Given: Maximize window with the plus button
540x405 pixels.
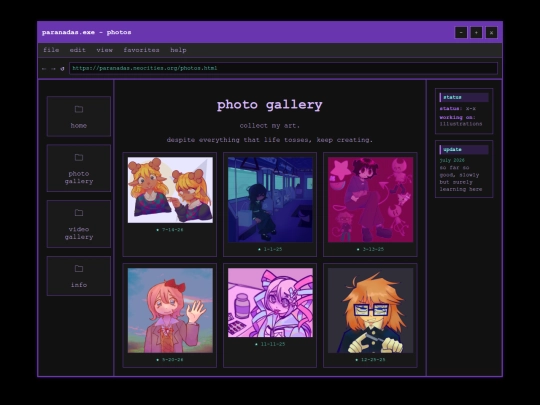Looking at the screenshot, I should 476,33.
